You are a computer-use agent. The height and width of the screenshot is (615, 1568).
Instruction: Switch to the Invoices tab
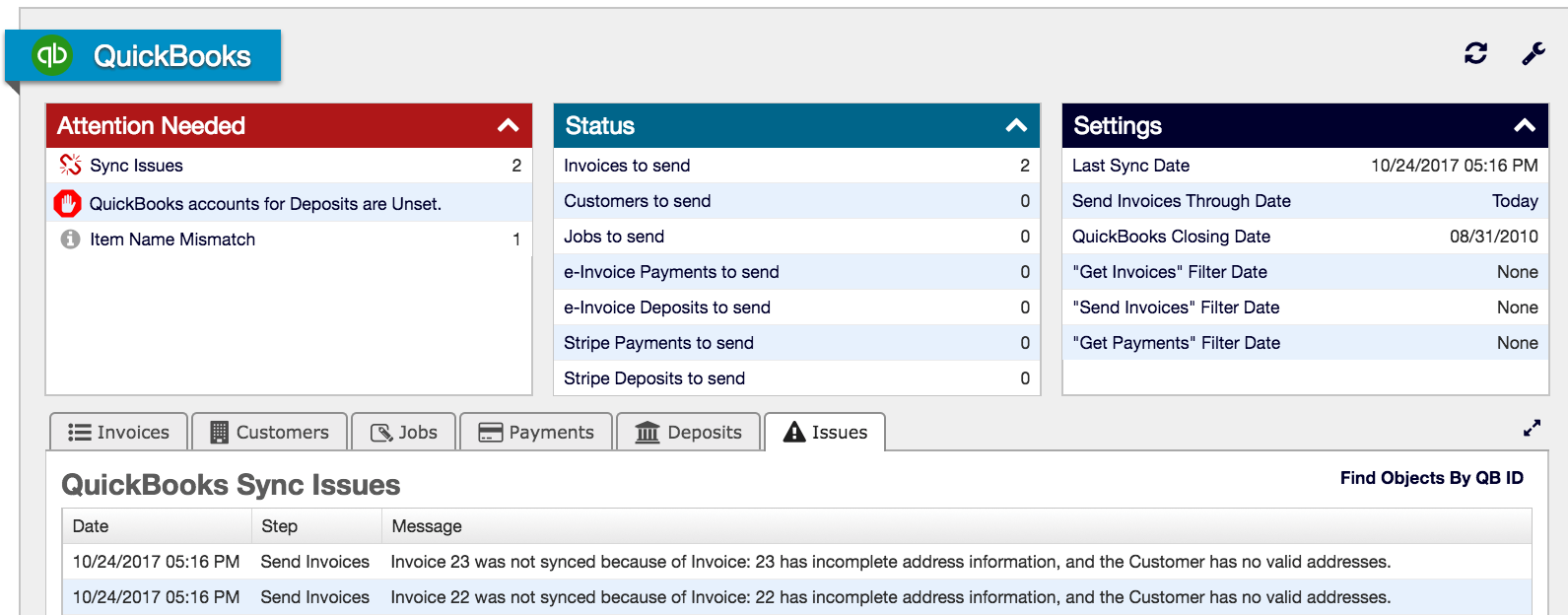[119, 432]
